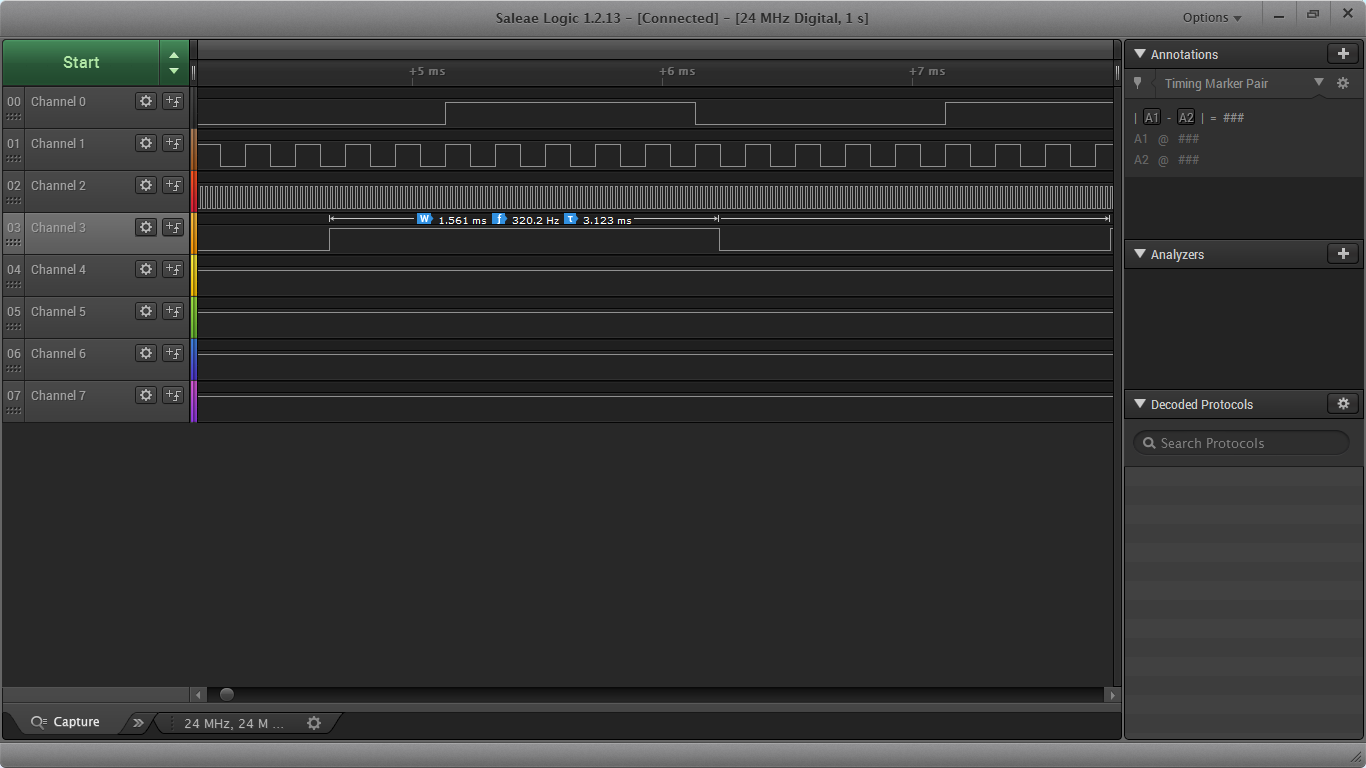Toggle trigger for Channel 7
Image resolution: width=1366 pixels, height=768 pixels.
[173, 395]
